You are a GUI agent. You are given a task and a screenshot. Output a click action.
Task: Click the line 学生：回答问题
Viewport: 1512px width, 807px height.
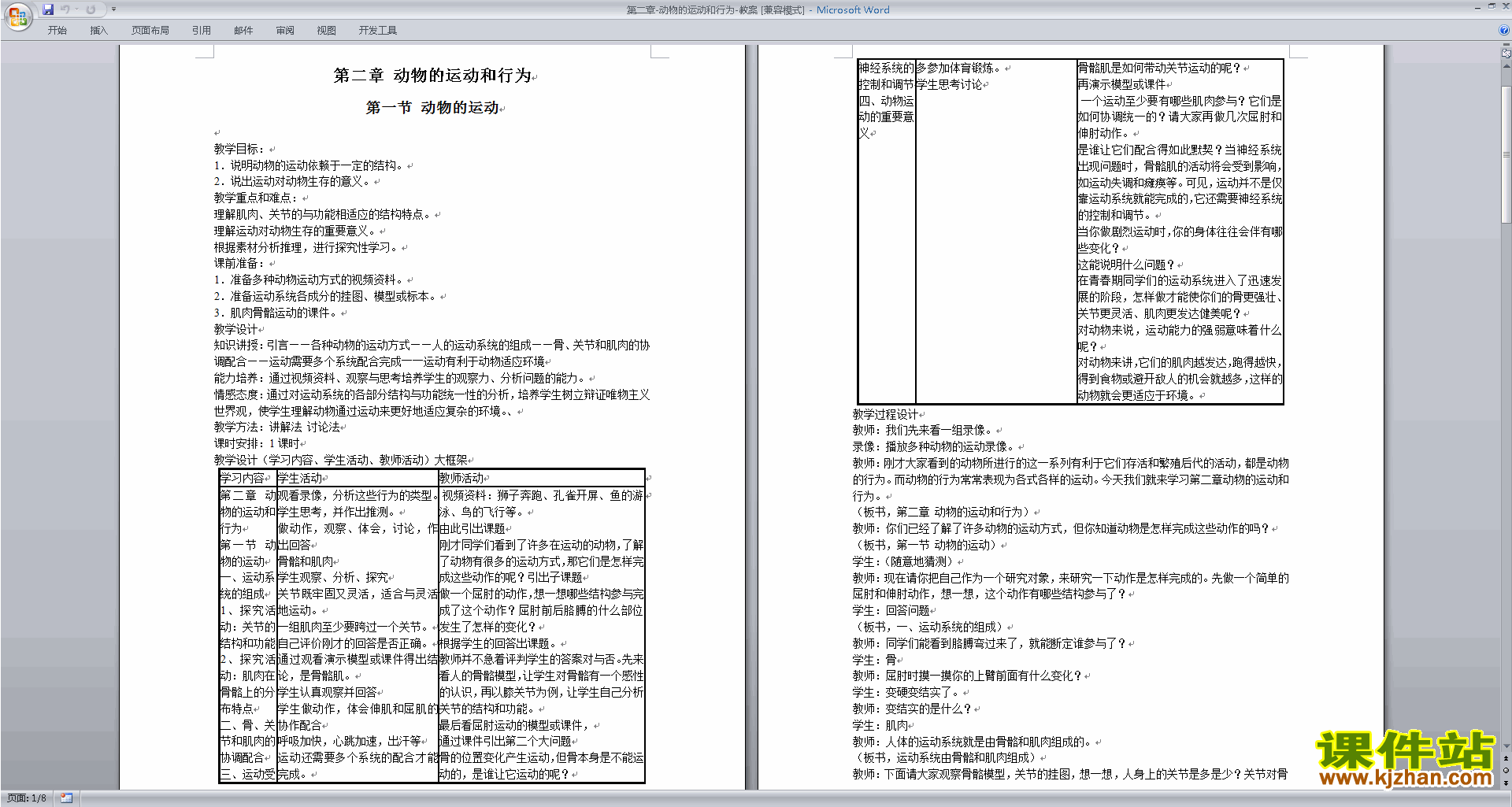[891, 610]
